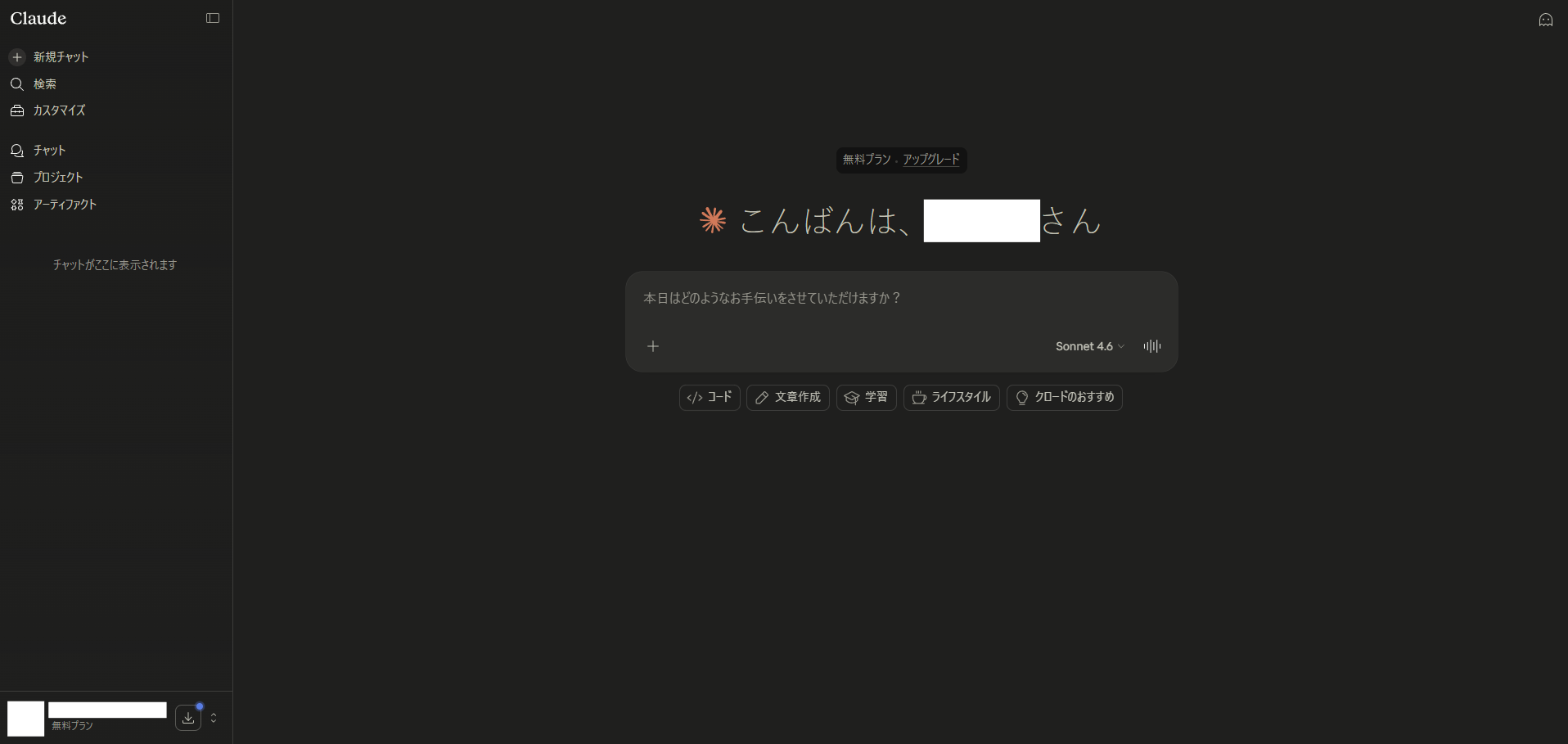The image size is (1568, 744).
Task: Click the ghost incognito chat icon
Action: [1545, 20]
